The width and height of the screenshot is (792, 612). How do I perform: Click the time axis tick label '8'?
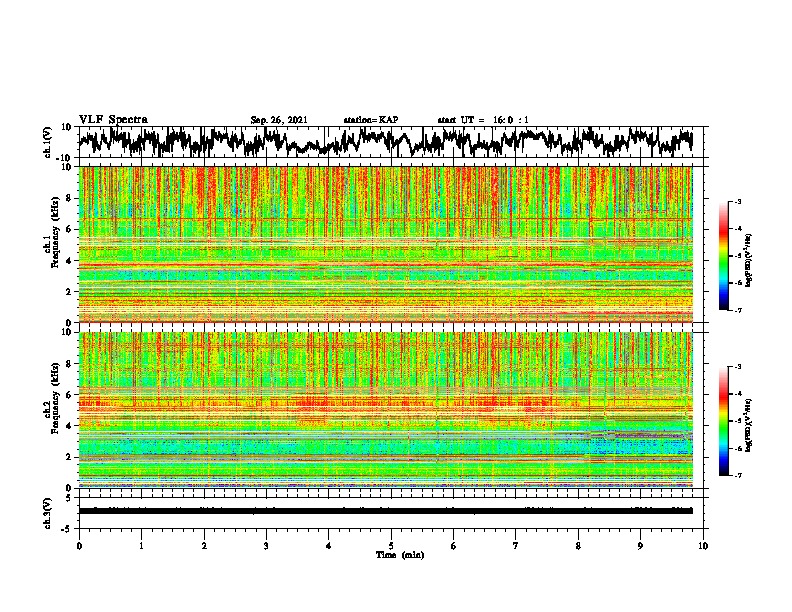(578, 546)
